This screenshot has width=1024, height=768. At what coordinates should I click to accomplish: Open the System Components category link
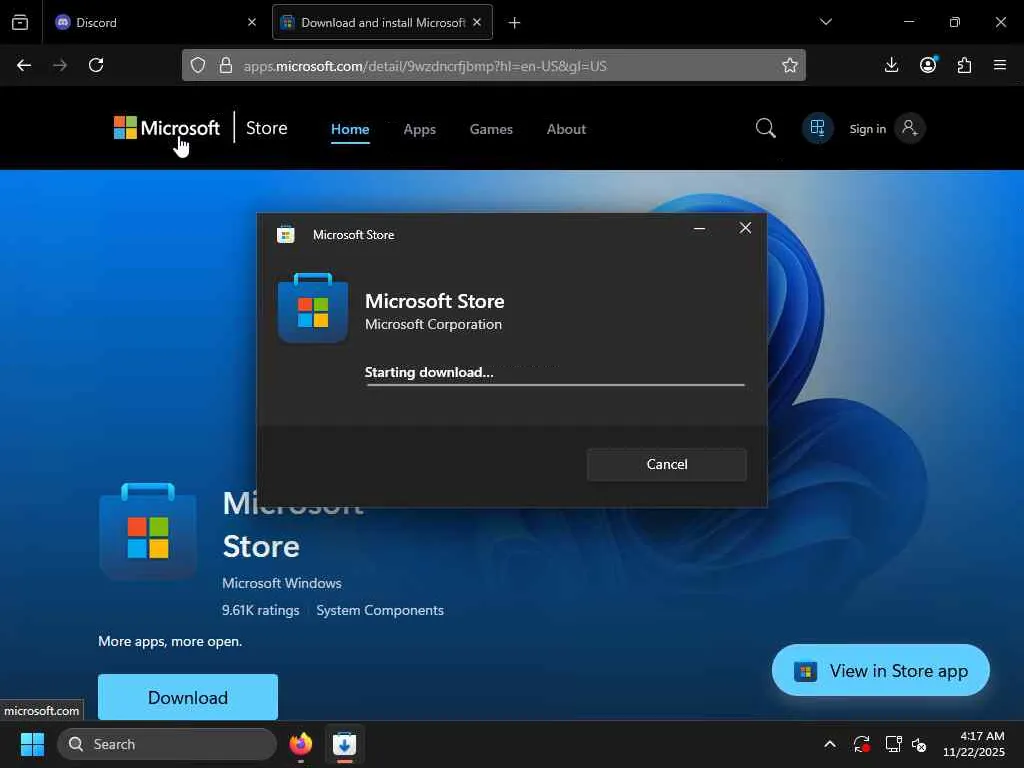point(380,610)
